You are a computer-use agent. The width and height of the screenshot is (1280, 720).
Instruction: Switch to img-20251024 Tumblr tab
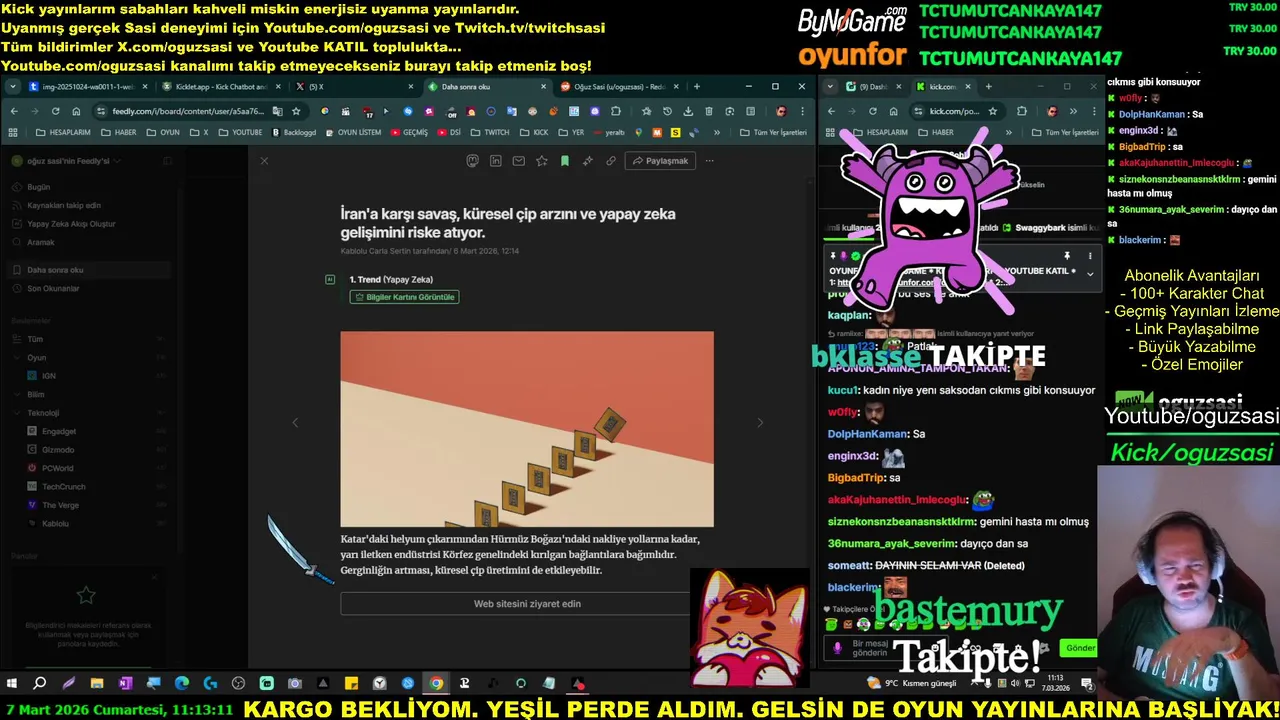click(x=88, y=87)
